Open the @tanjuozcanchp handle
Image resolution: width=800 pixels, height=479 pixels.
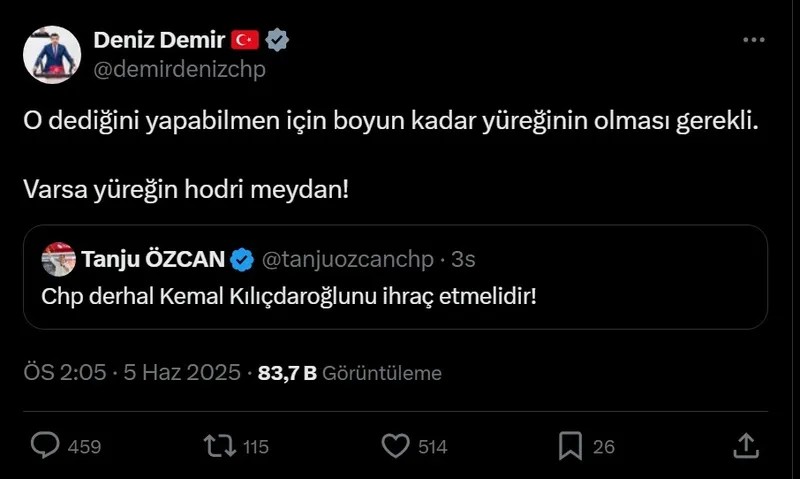[x=347, y=260]
